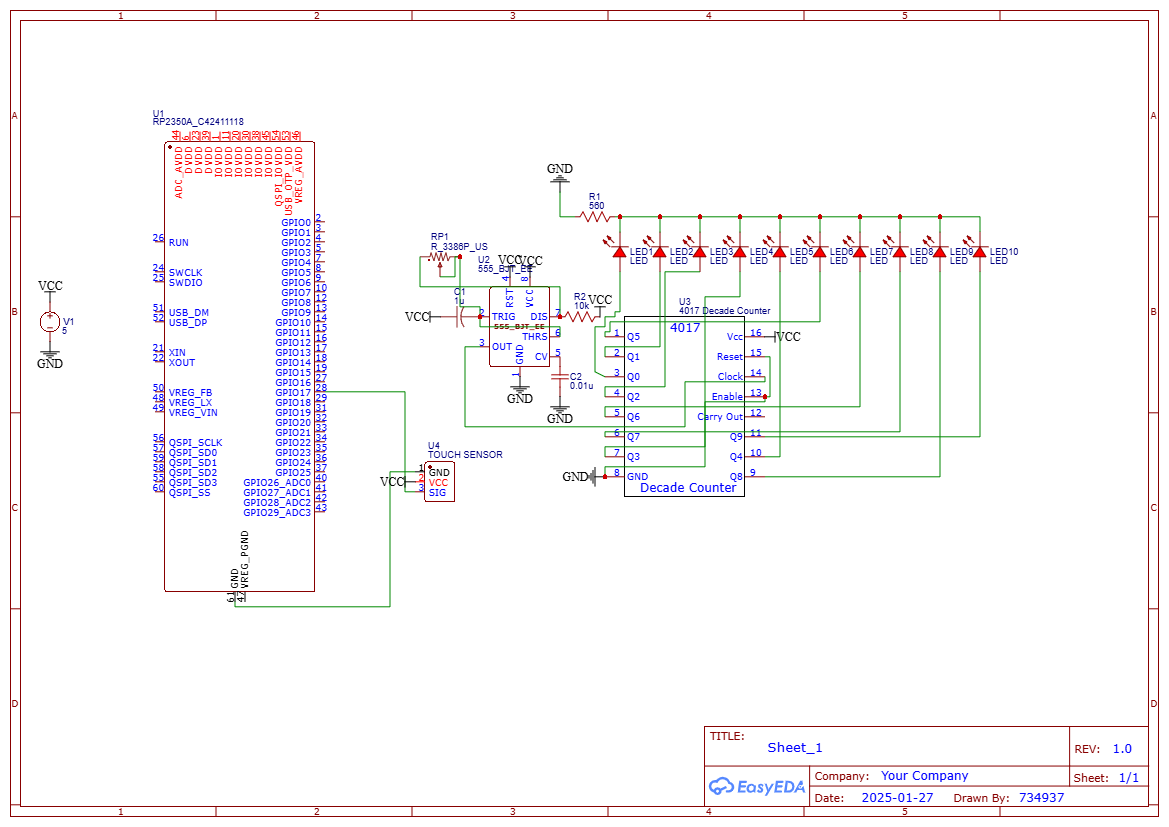1169x827 pixels.
Task: Click the TOUCH SENSOR component U4
Action: 438,480
